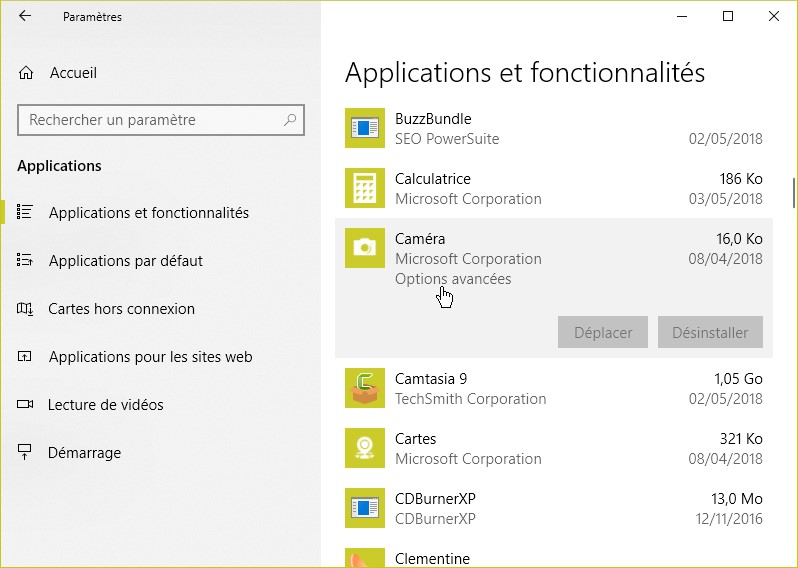Click the vertical scrollbar thumb
This screenshot has width=798, height=568.
click(794, 192)
